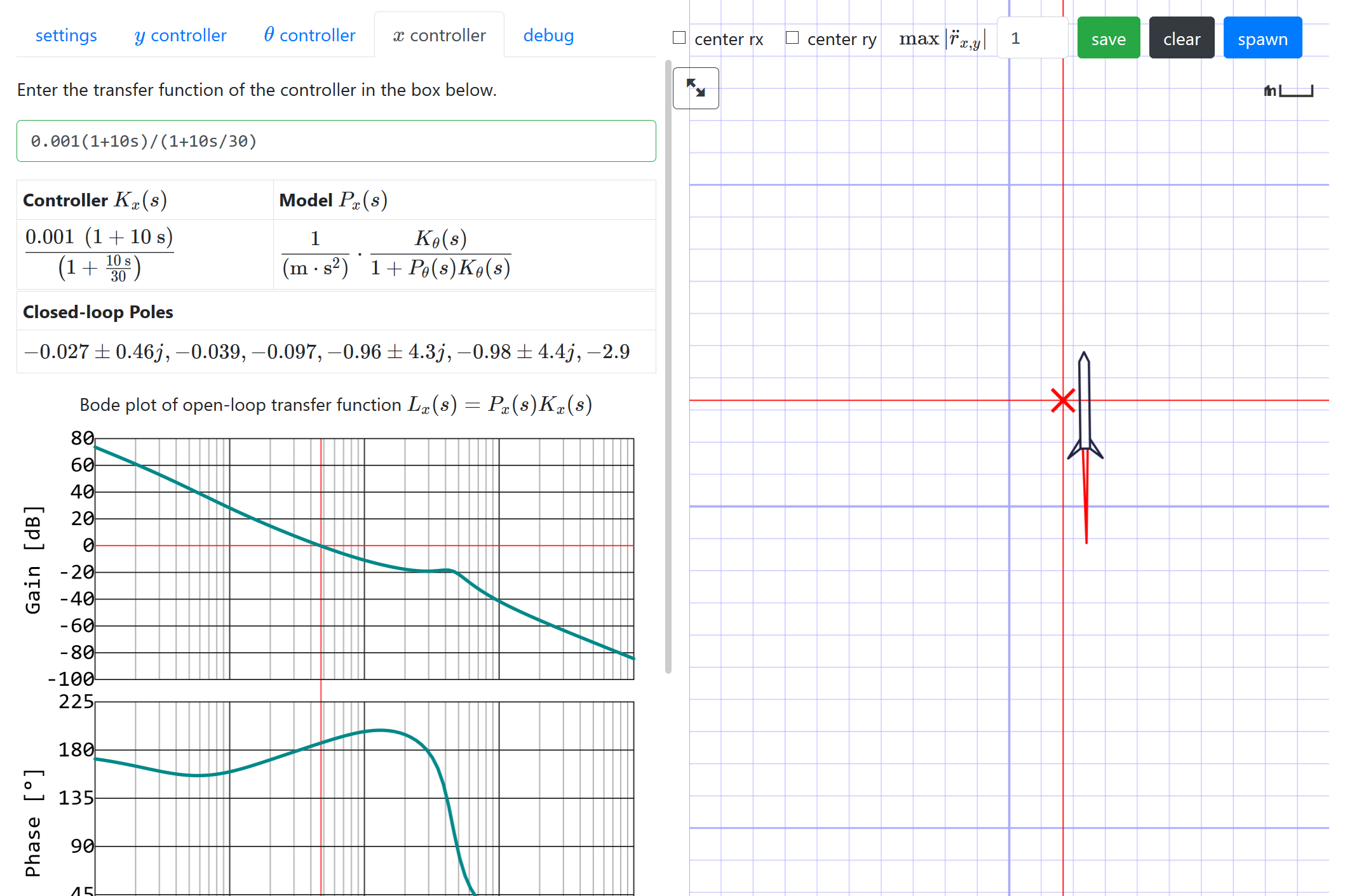Open the debug tab
The width and height of the screenshot is (1345, 896).
click(x=548, y=36)
